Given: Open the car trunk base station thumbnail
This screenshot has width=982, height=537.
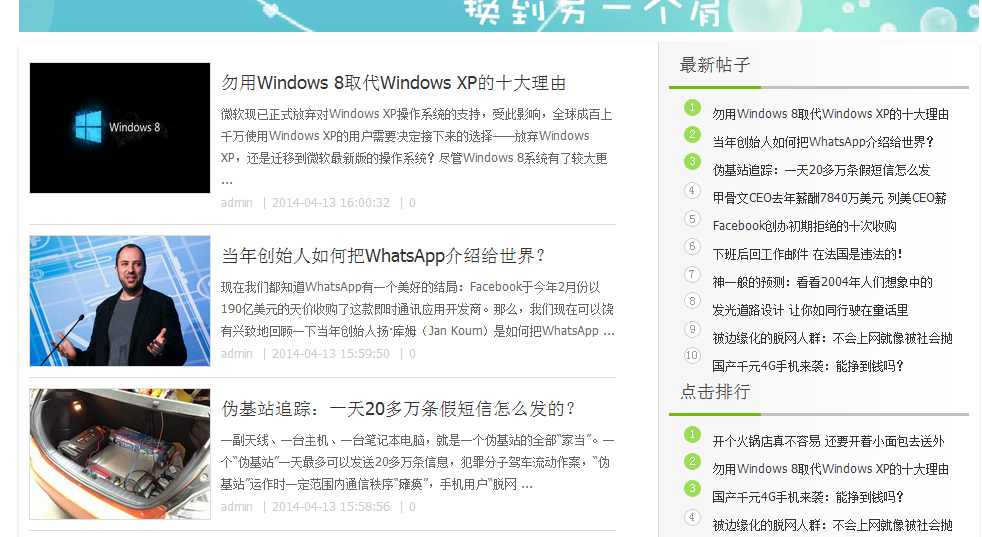Looking at the screenshot, I should 120,454.
